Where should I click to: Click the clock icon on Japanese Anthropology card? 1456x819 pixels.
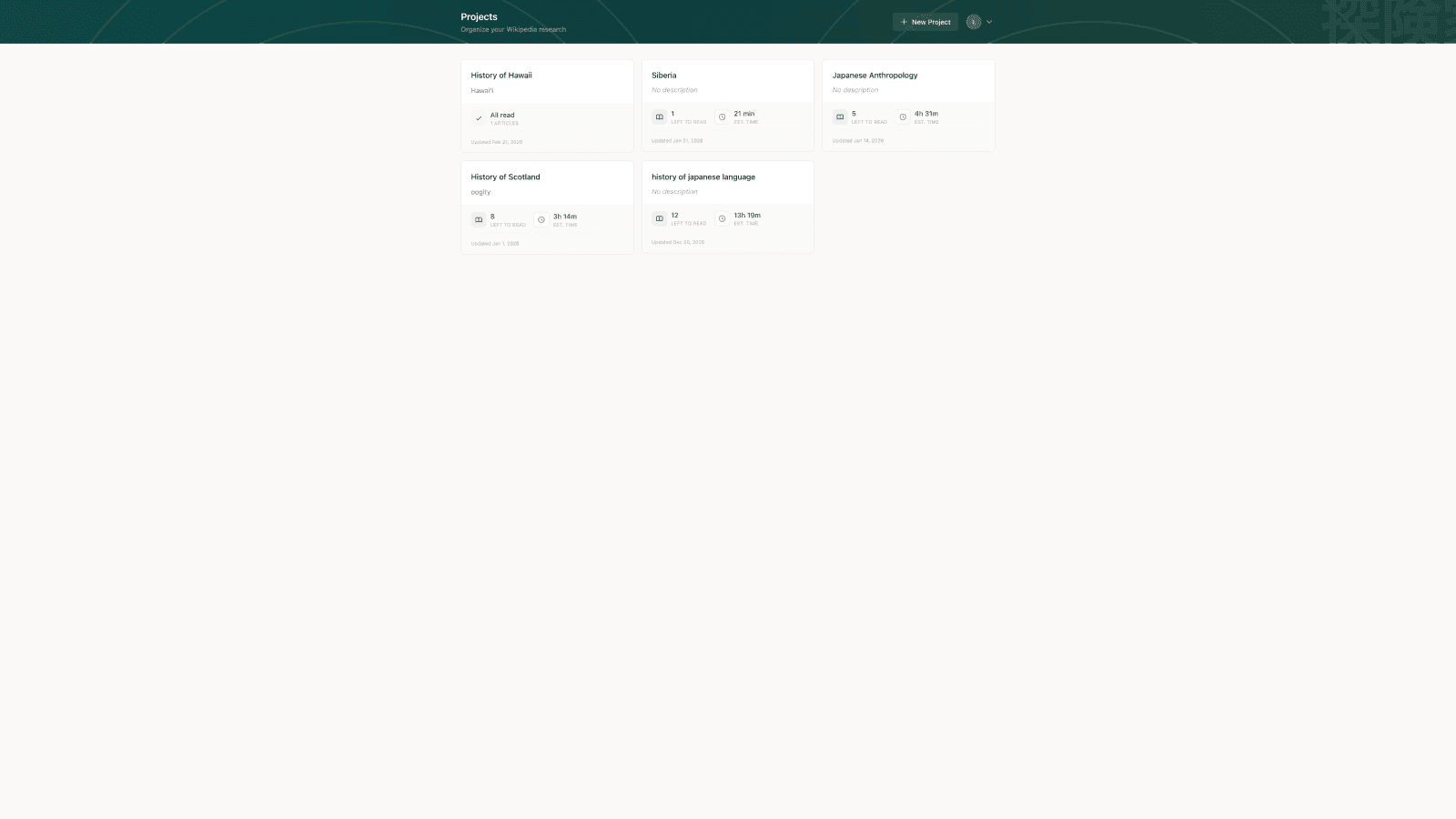tap(903, 117)
